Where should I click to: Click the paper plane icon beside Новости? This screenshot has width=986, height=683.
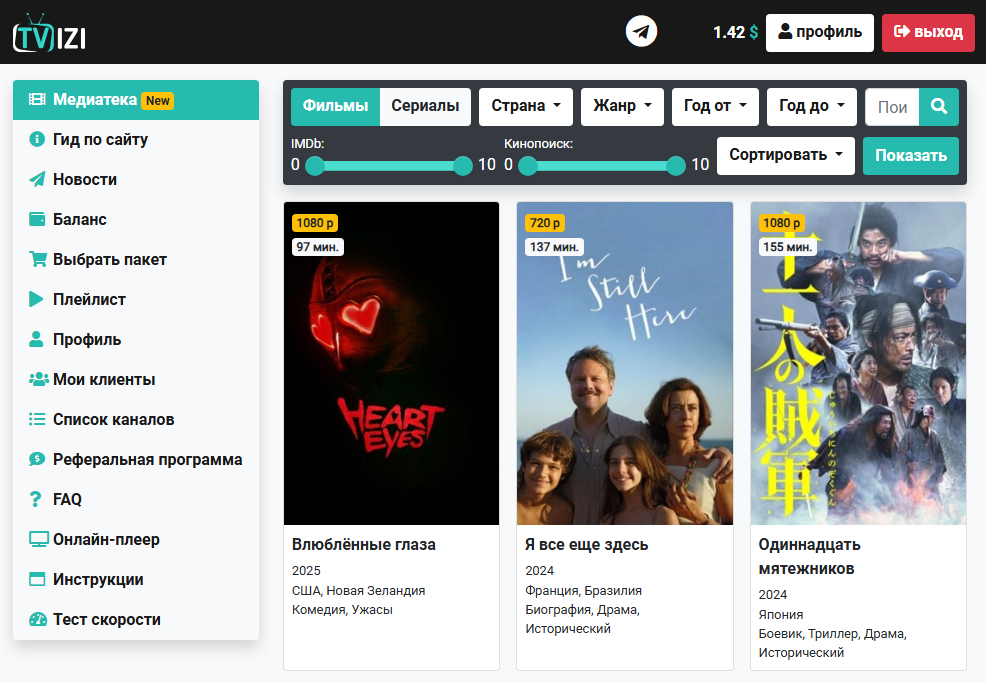pos(37,179)
